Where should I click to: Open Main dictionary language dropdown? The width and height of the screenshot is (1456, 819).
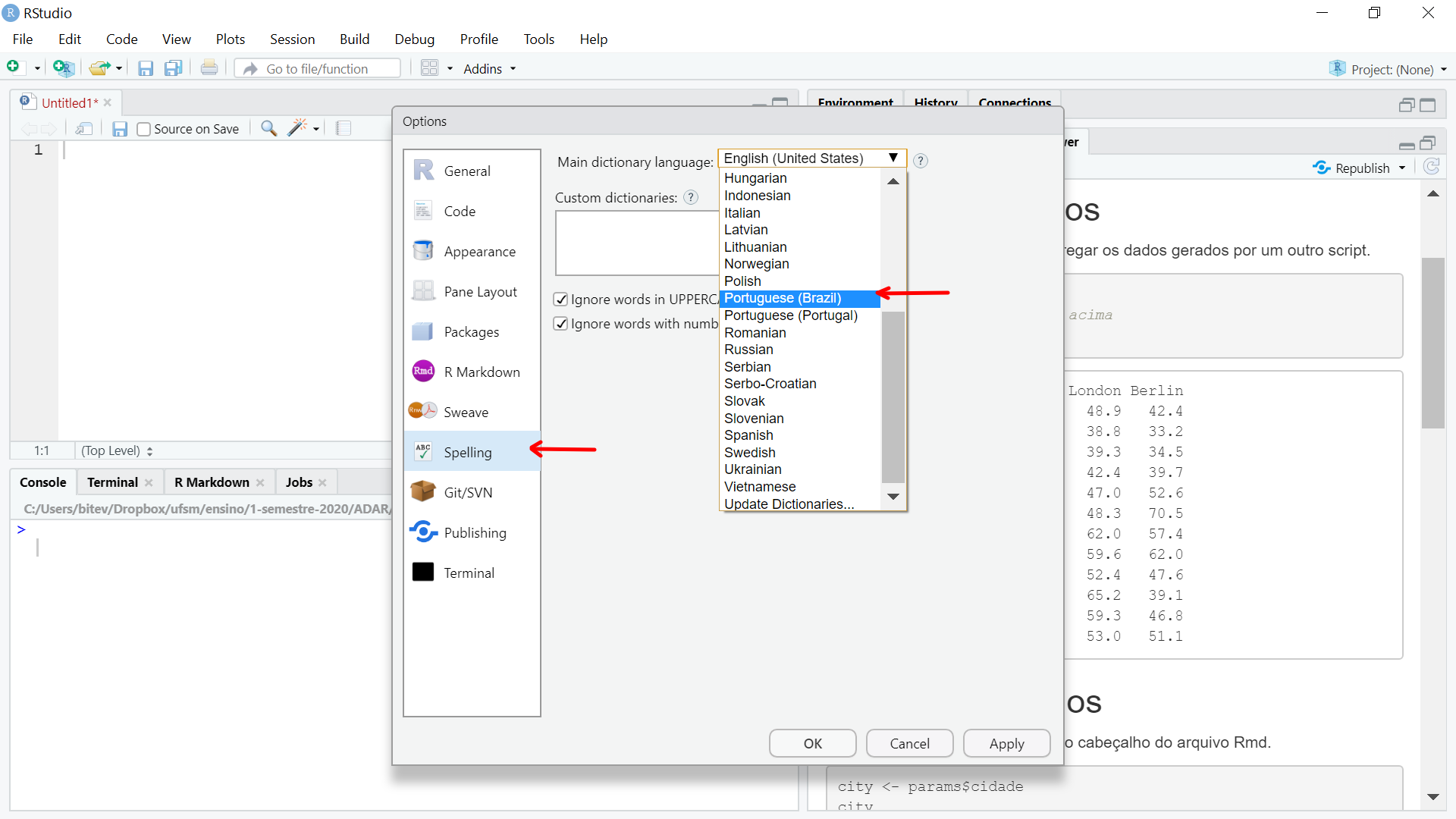(811, 158)
